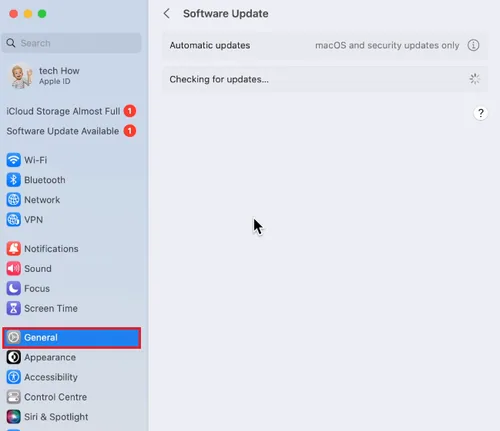This screenshot has width=500, height=431.
Task: Select Control Centre in sidebar
Action: 71,397
